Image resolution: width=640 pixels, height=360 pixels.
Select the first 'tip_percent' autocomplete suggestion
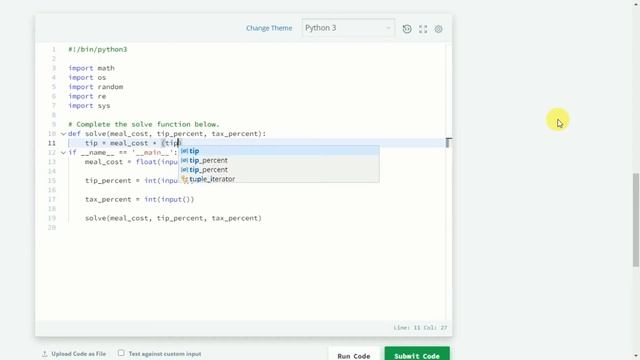(279, 160)
